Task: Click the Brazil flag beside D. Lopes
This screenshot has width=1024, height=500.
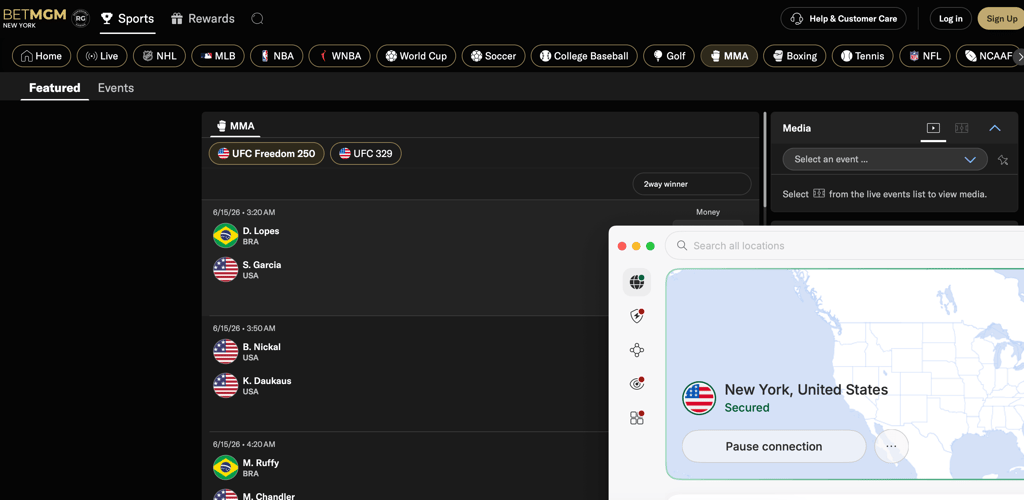Action: coord(225,236)
